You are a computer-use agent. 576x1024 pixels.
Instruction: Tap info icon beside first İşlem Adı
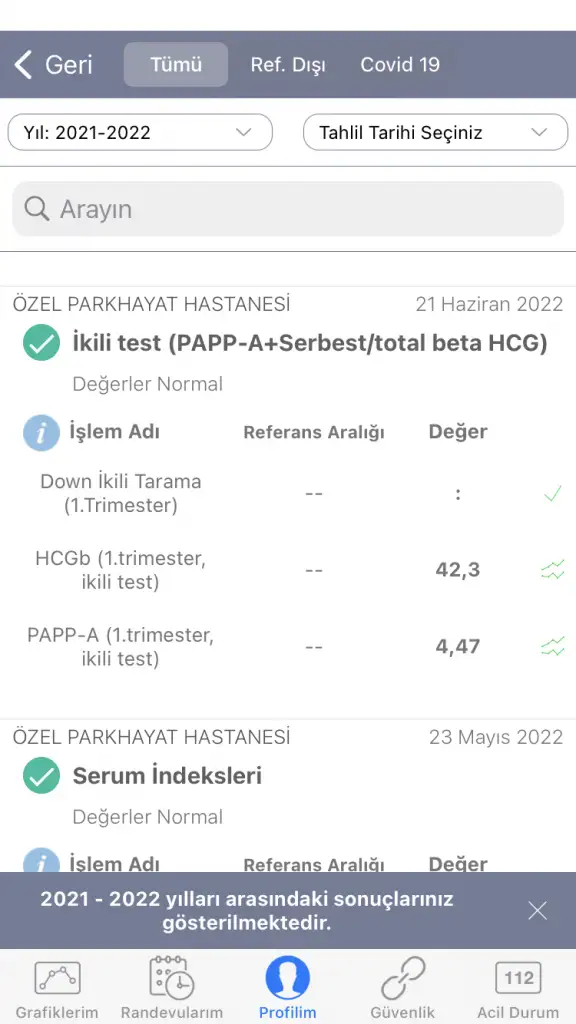pos(41,432)
